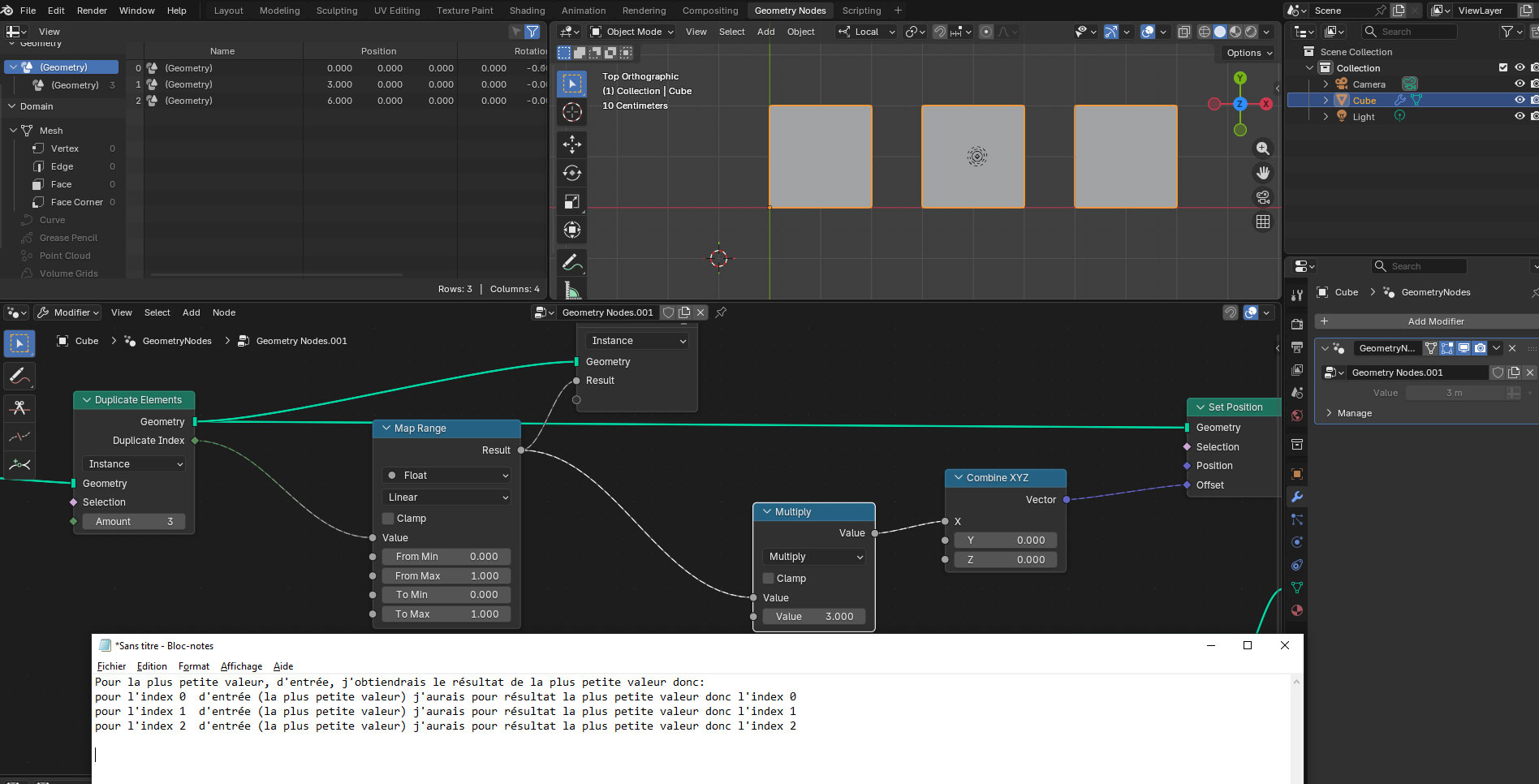Toggle the camera view button in viewport
The height and width of the screenshot is (784, 1539).
(x=1263, y=197)
